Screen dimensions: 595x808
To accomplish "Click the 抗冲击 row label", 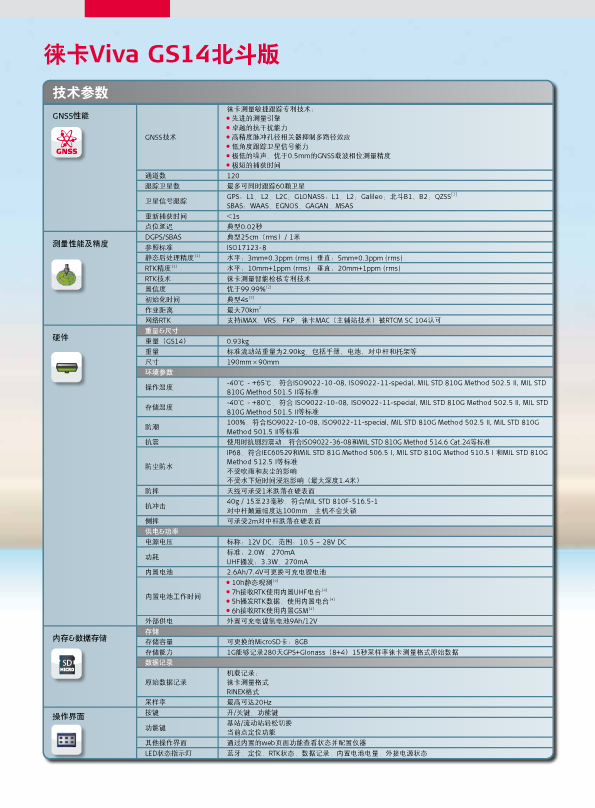I will (x=156, y=506).
